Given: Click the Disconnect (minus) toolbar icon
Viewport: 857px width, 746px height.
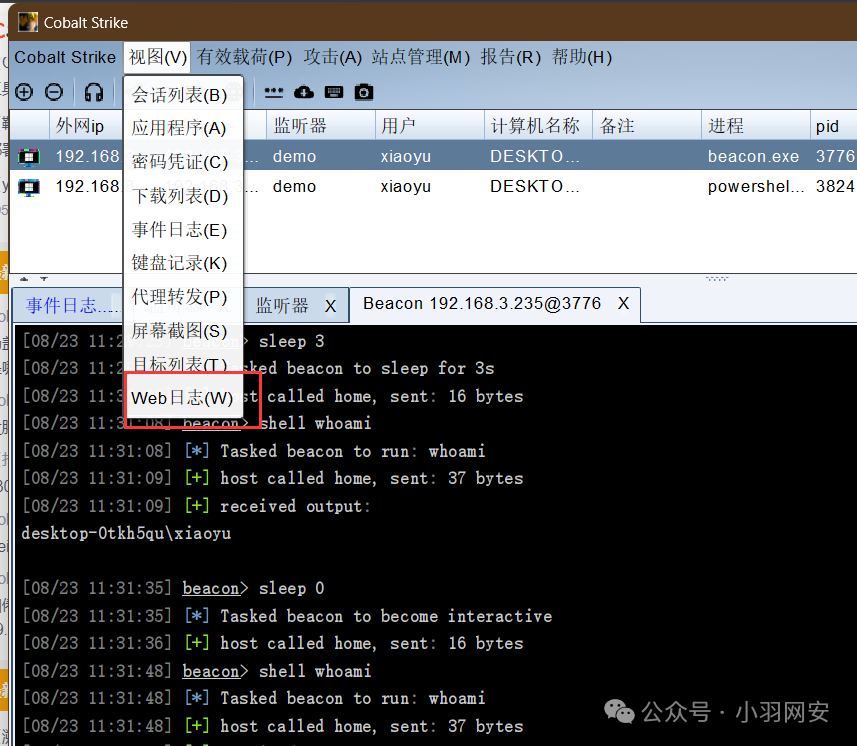Looking at the screenshot, I should click(54, 92).
